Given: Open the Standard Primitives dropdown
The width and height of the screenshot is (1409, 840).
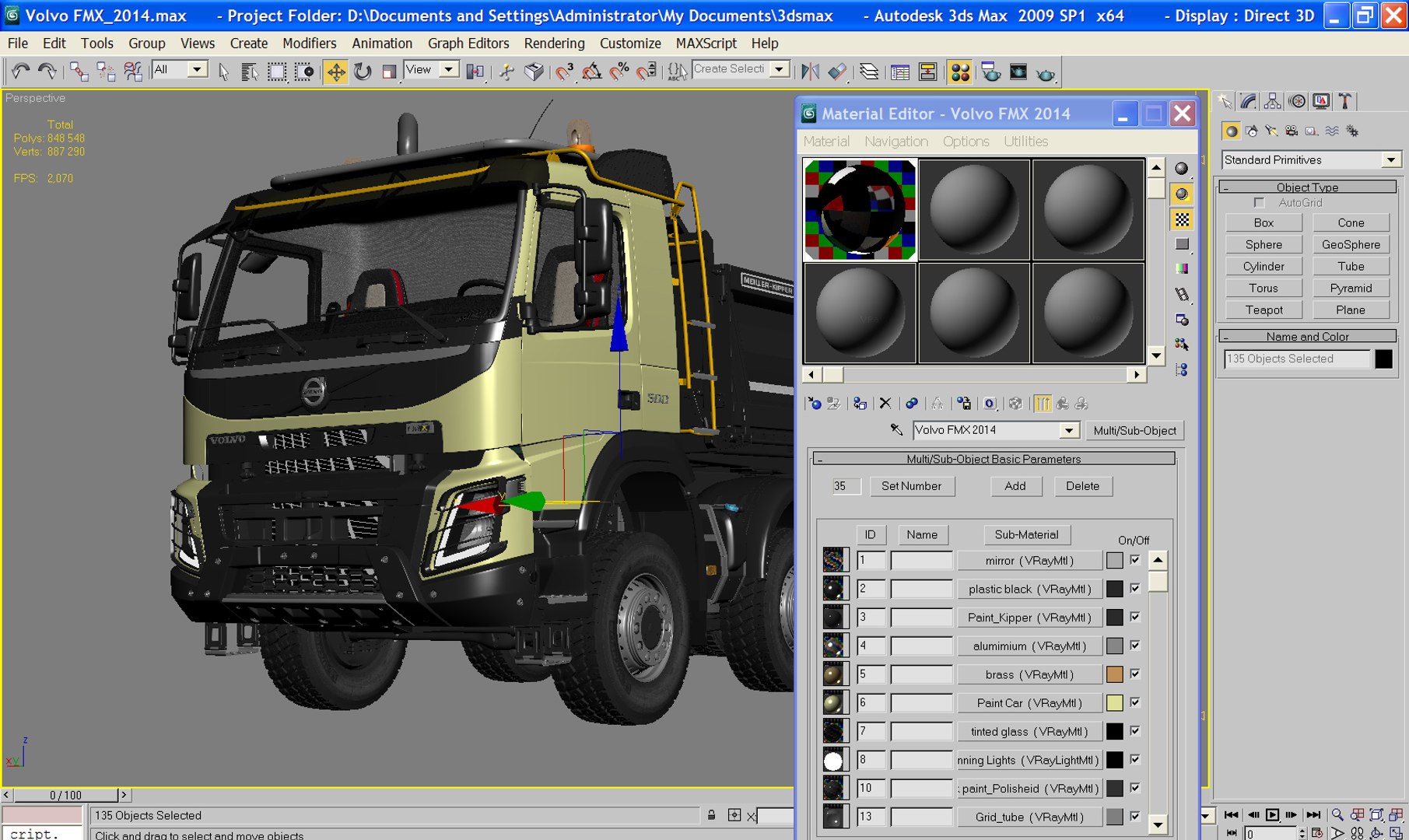Looking at the screenshot, I should coord(1390,159).
